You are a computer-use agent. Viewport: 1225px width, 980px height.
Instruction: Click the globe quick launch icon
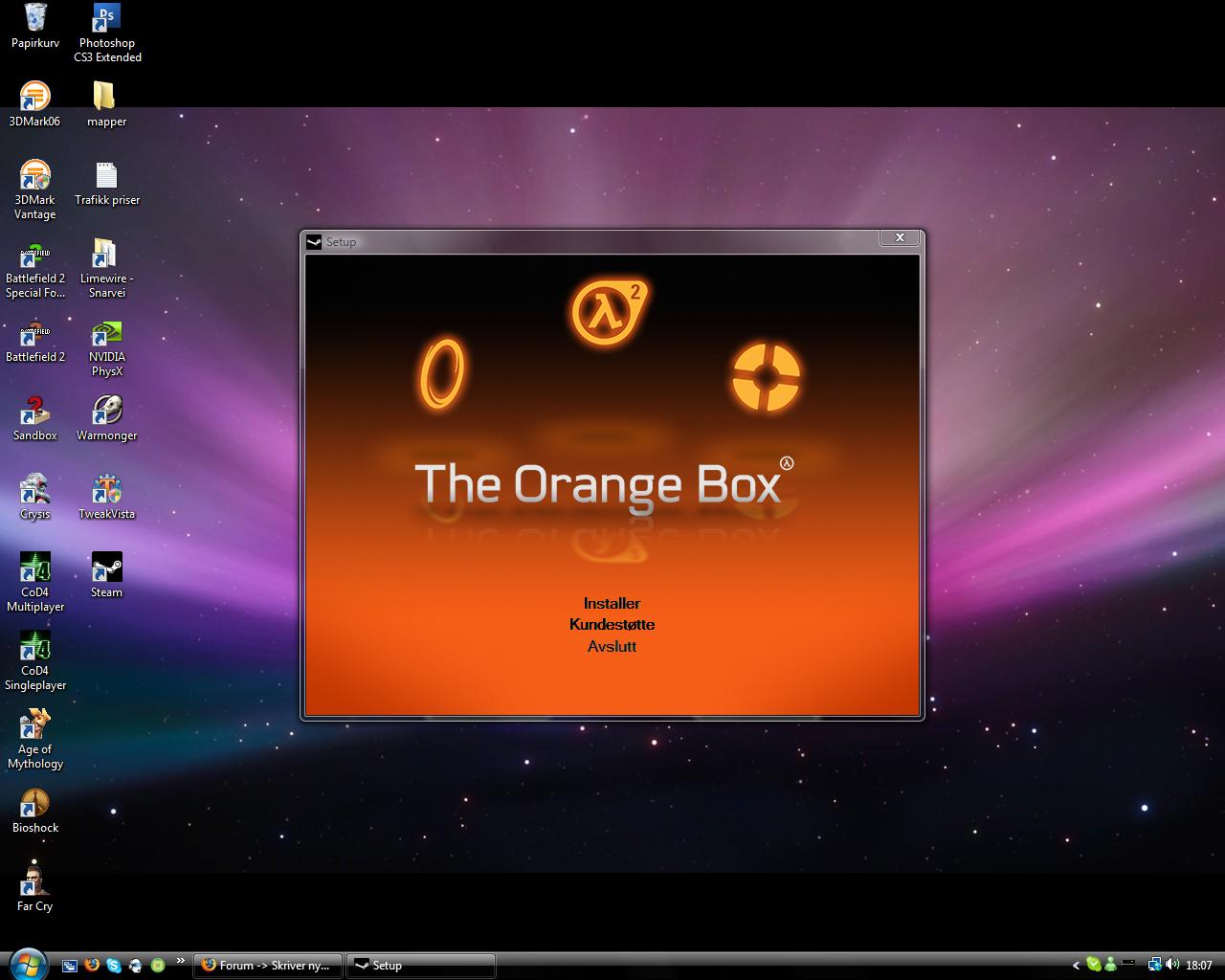(136, 966)
